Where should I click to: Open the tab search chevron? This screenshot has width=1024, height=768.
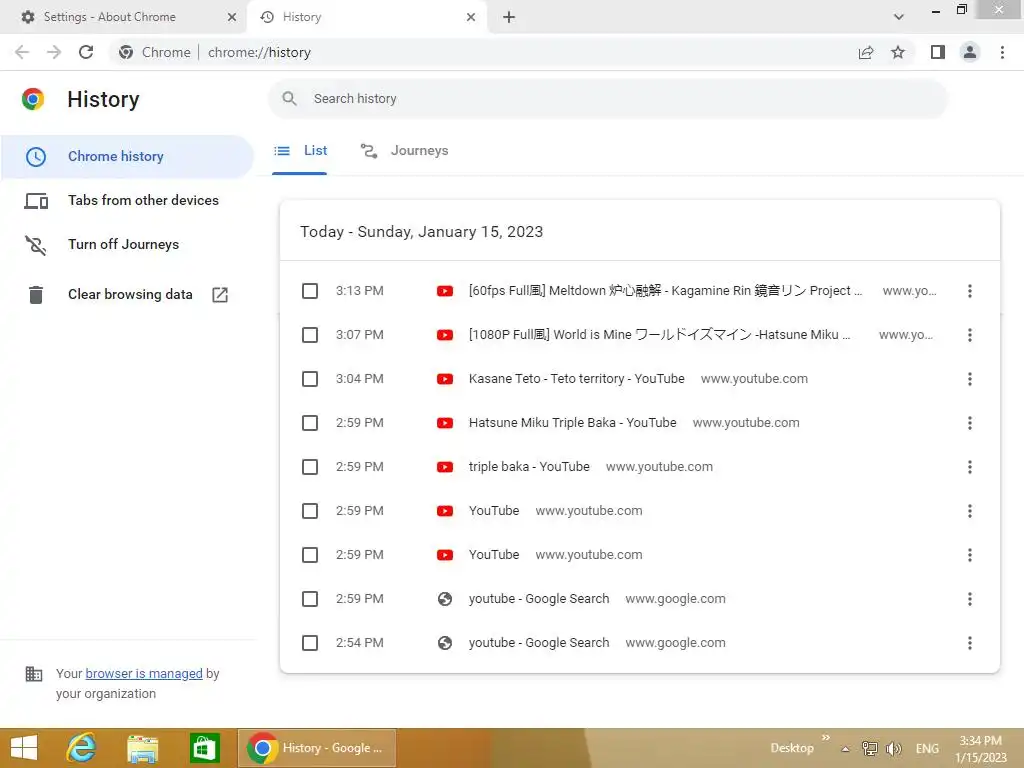[x=899, y=17]
